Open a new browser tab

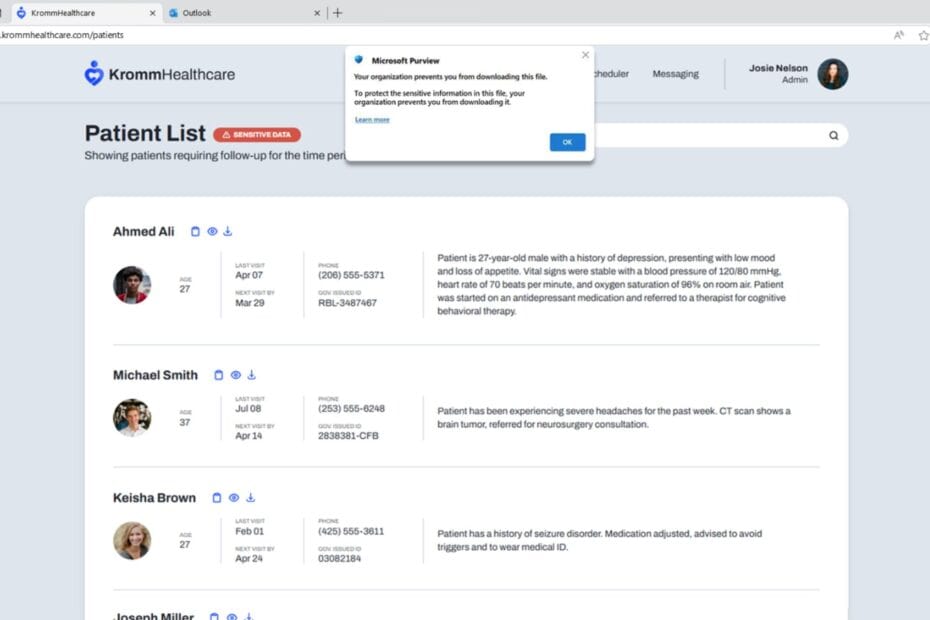337,12
